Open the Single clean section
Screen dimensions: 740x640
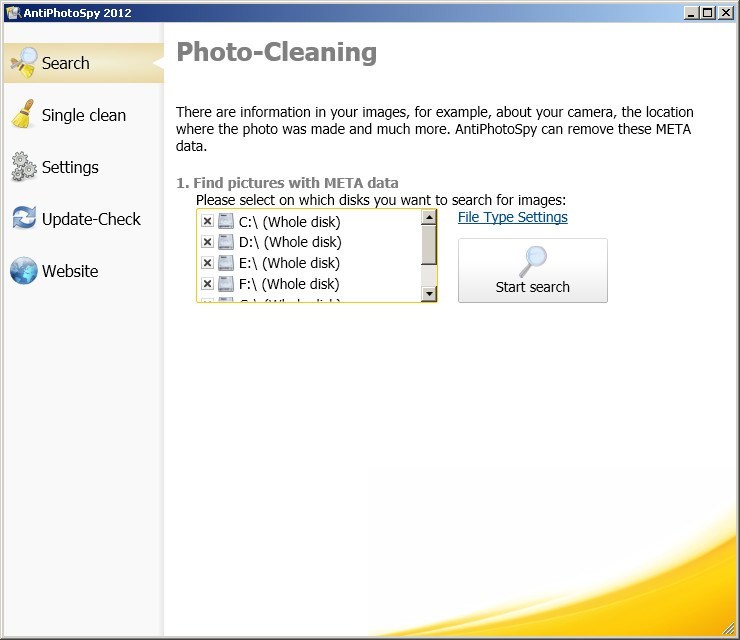click(84, 115)
